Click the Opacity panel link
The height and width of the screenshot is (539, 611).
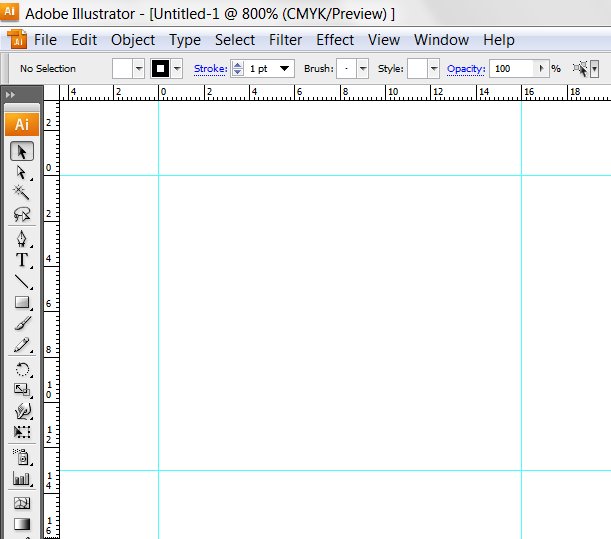click(x=466, y=69)
